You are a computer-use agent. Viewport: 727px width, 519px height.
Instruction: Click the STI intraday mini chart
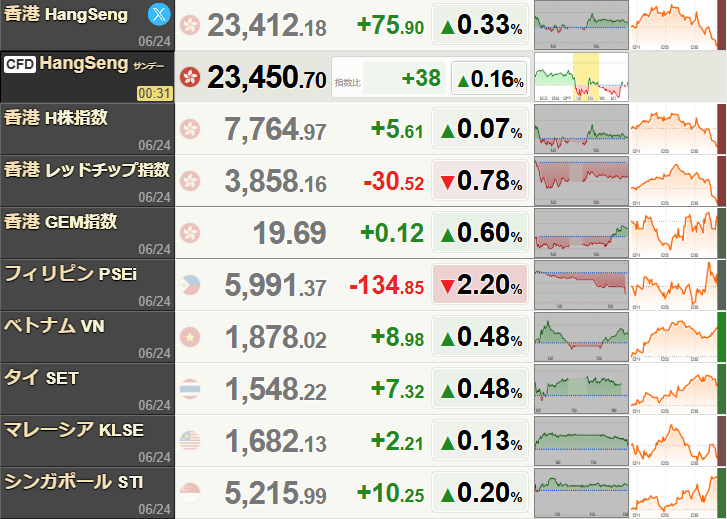point(581,493)
